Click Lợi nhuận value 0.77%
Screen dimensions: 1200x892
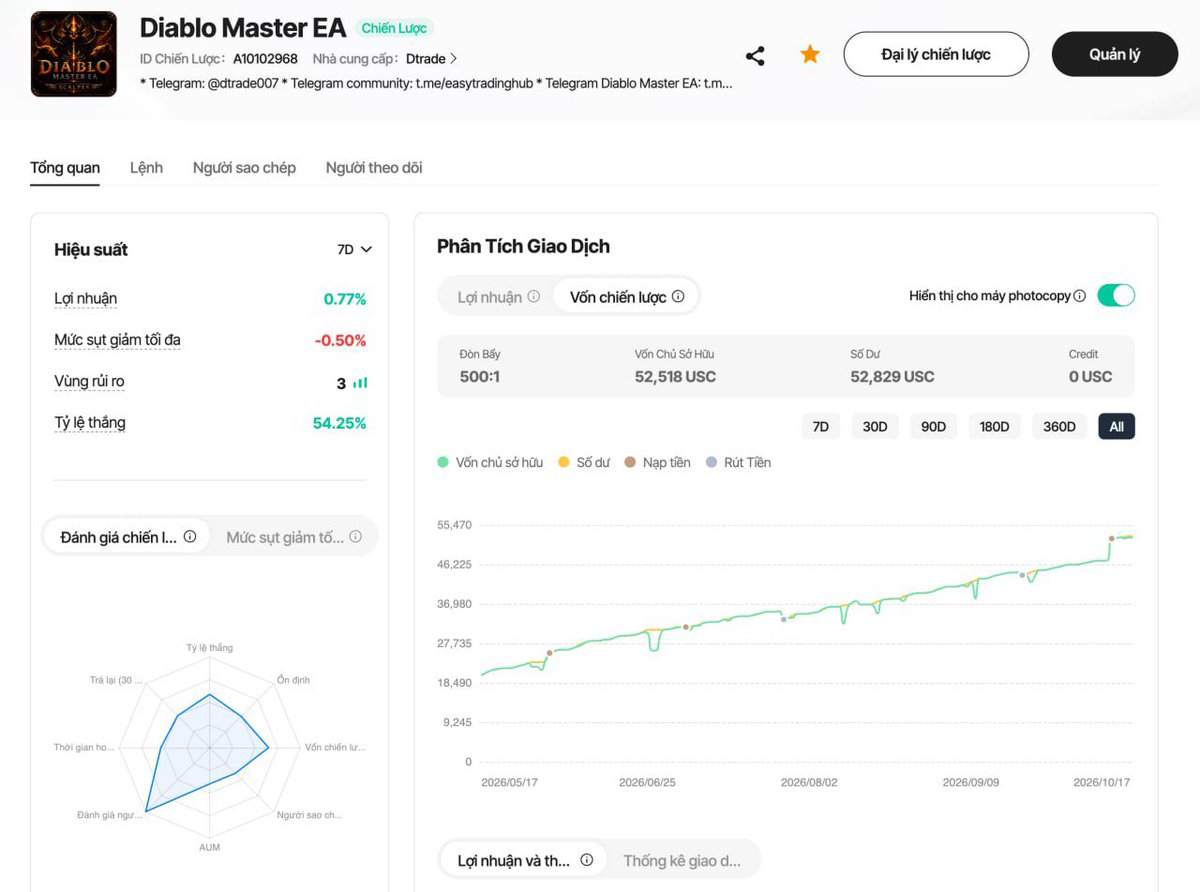(x=345, y=299)
